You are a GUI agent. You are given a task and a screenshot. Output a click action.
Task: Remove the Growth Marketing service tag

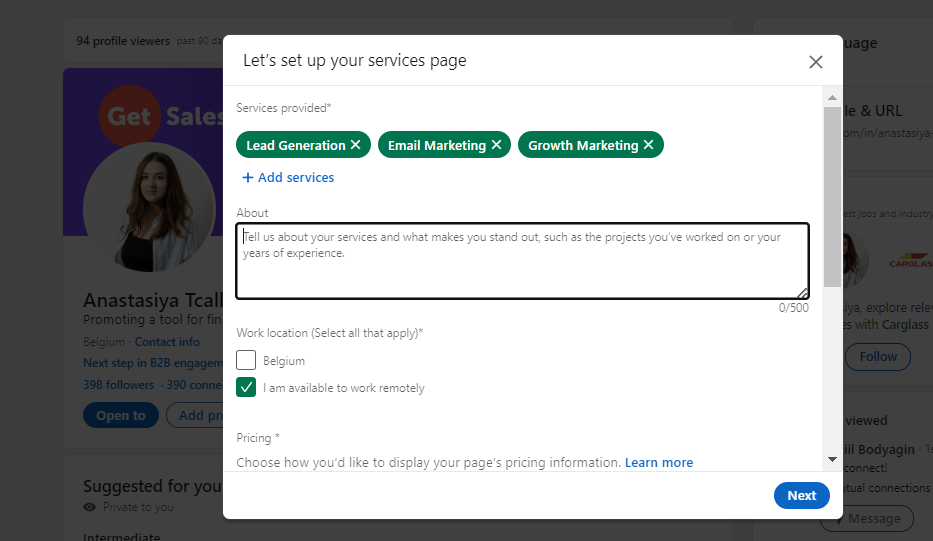tap(648, 145)
